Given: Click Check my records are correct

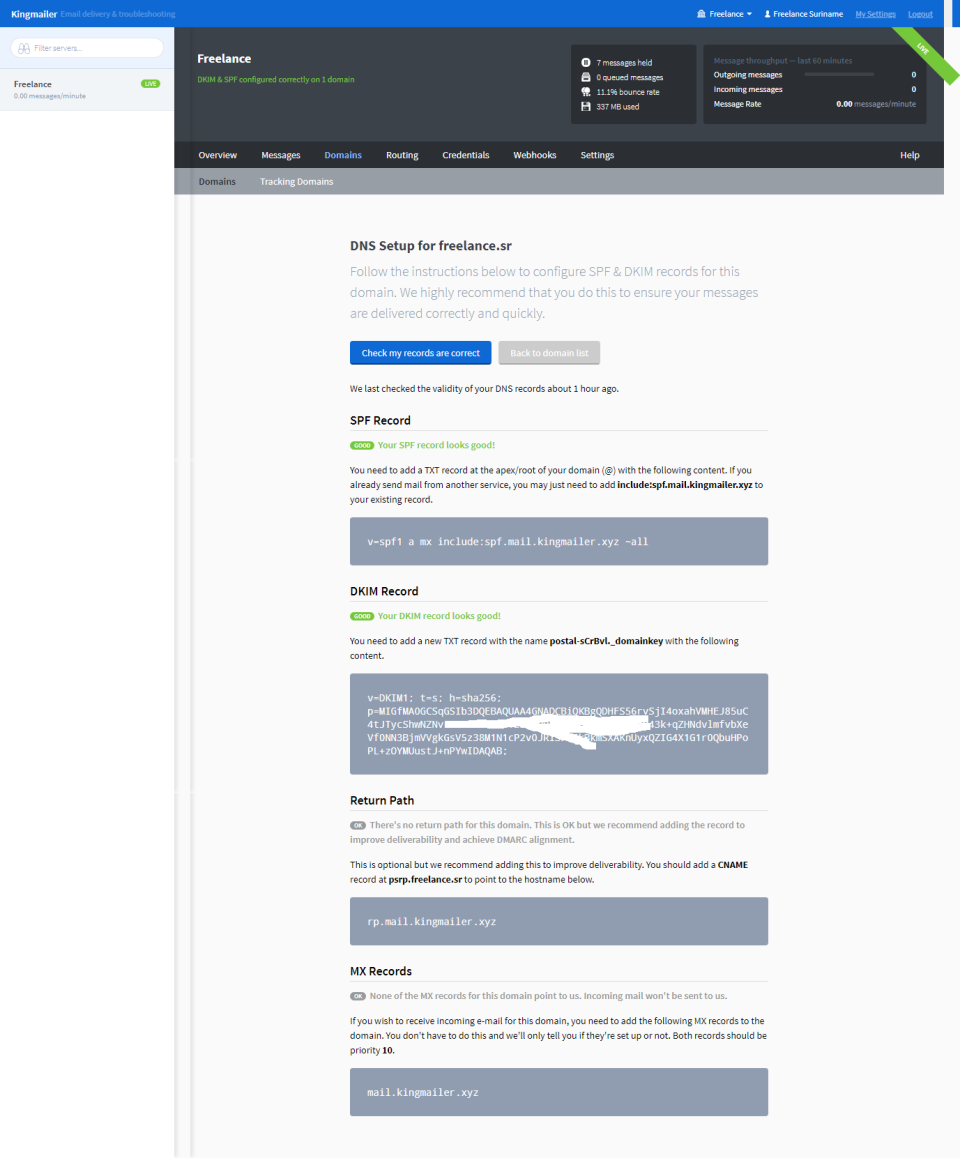Looking at the screenshot, I should [x=420, y=352].
